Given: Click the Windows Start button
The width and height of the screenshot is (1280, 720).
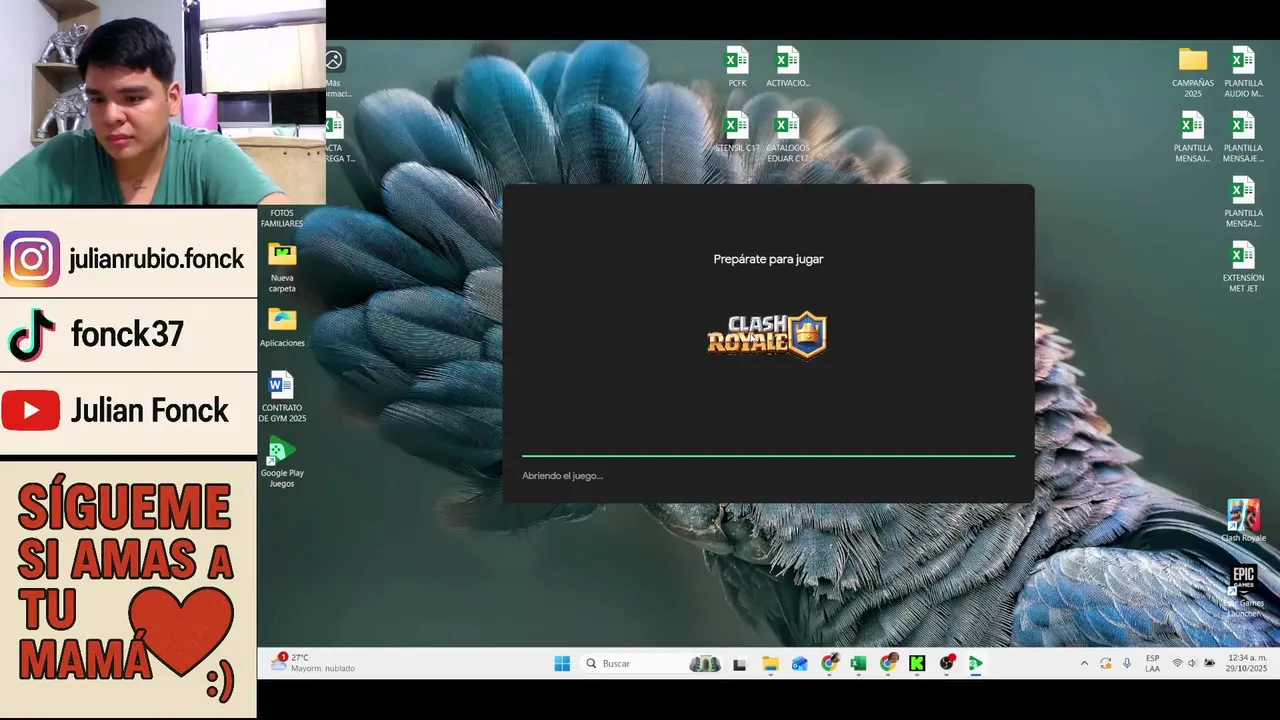Looking at the screenshot, I should tap(562, 663).
